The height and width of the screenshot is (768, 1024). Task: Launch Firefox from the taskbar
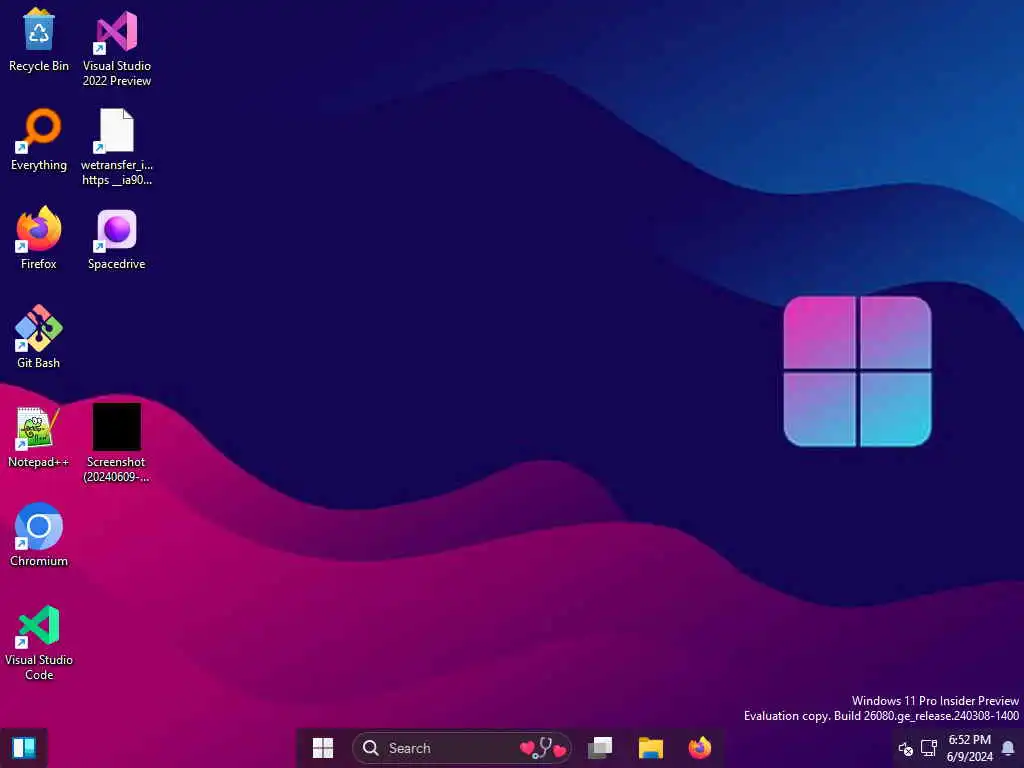(700, 748)
